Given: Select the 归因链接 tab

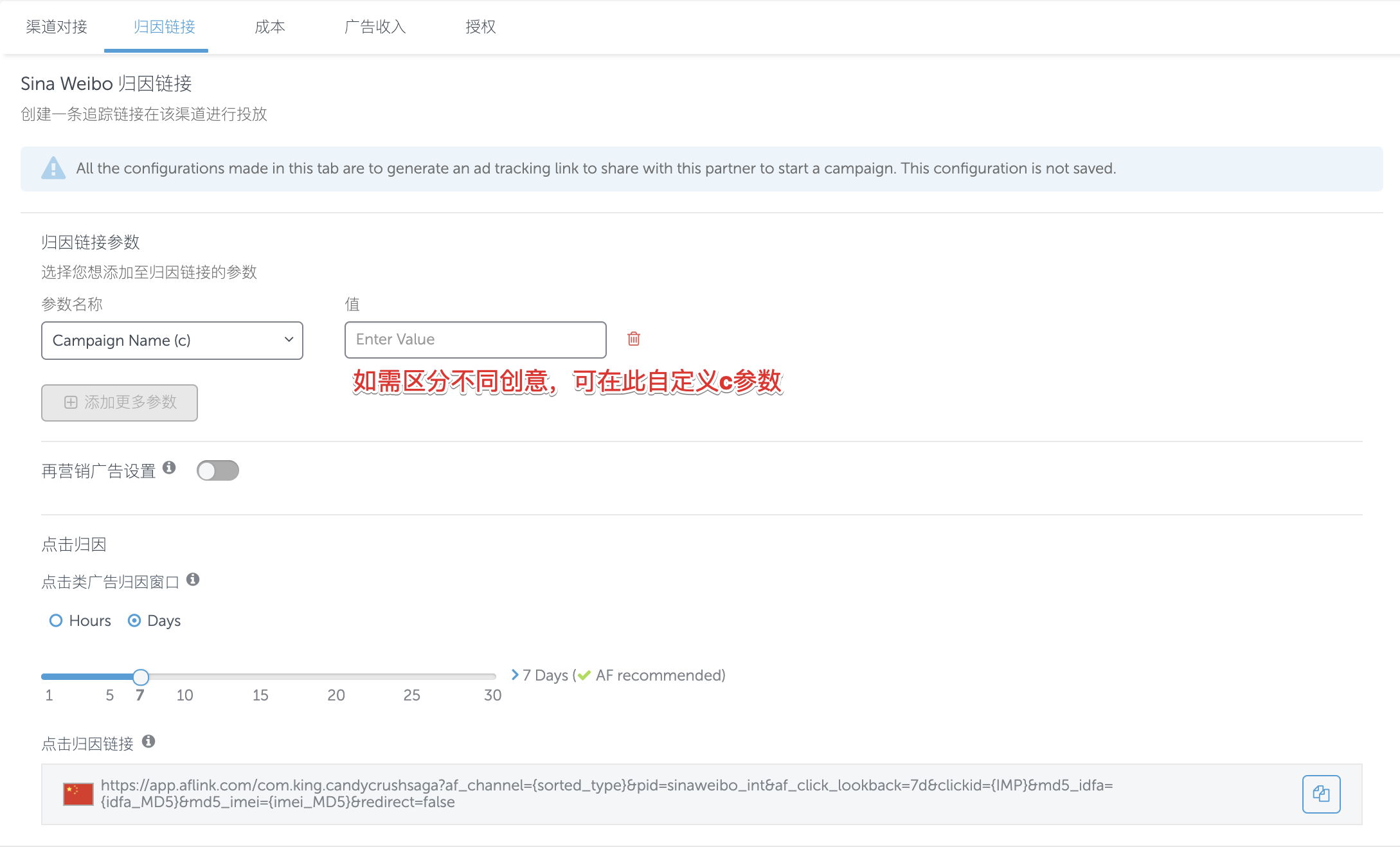Looking at the screenshot, I should pyautogui.click(x=165, y=26).
